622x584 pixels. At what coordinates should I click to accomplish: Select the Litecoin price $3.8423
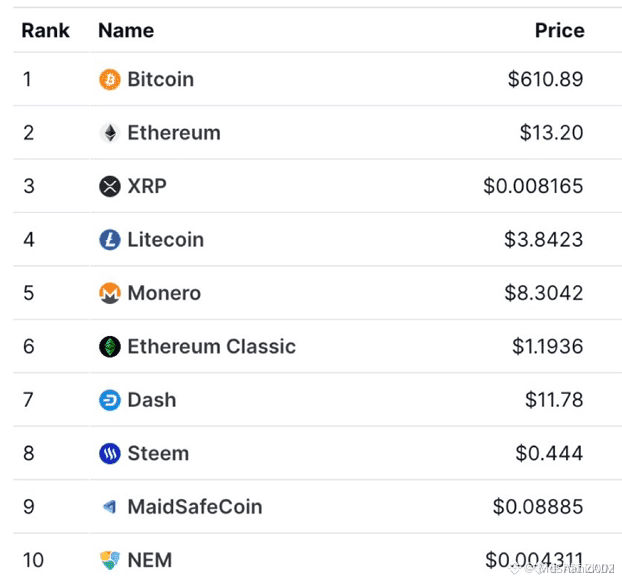point(543,240)
